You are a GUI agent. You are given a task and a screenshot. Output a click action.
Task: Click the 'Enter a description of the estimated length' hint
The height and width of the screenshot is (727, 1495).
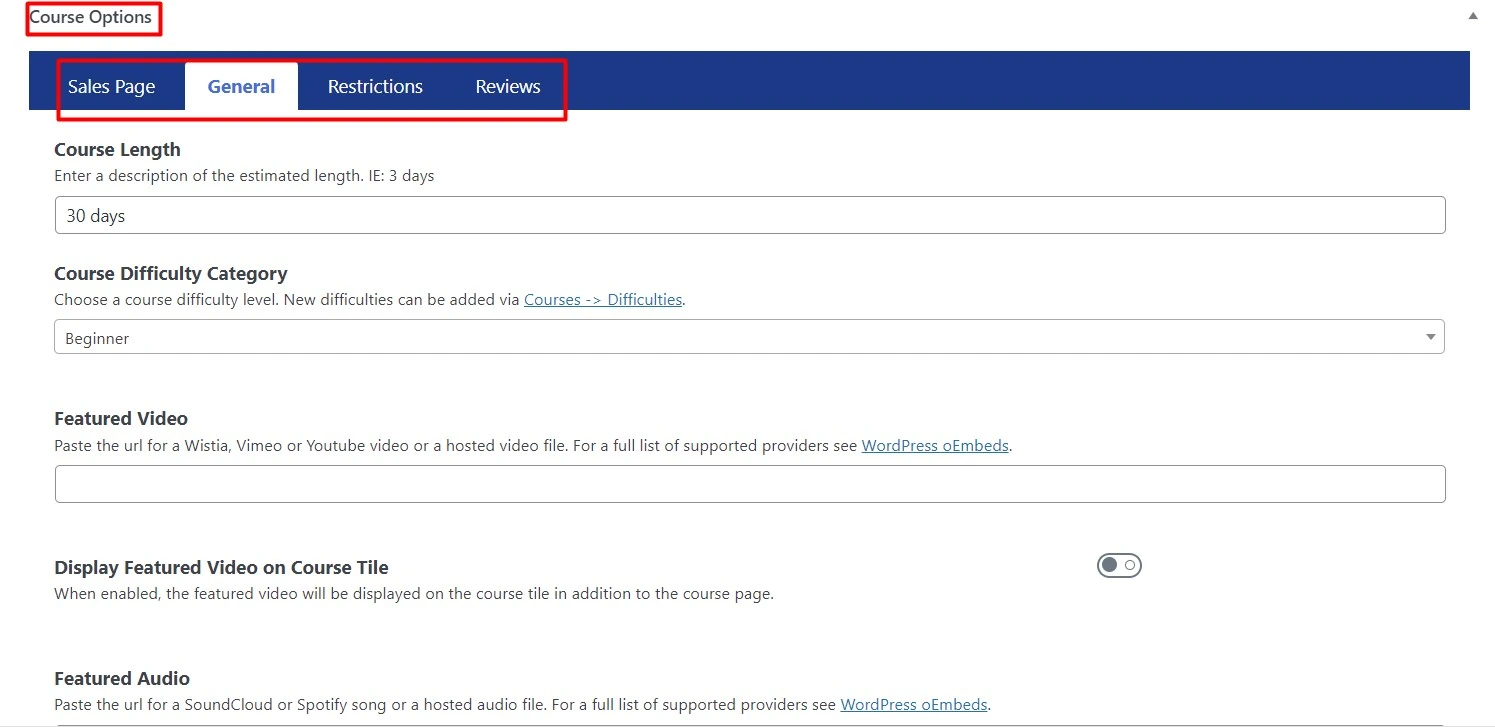(x=244, y=175)
